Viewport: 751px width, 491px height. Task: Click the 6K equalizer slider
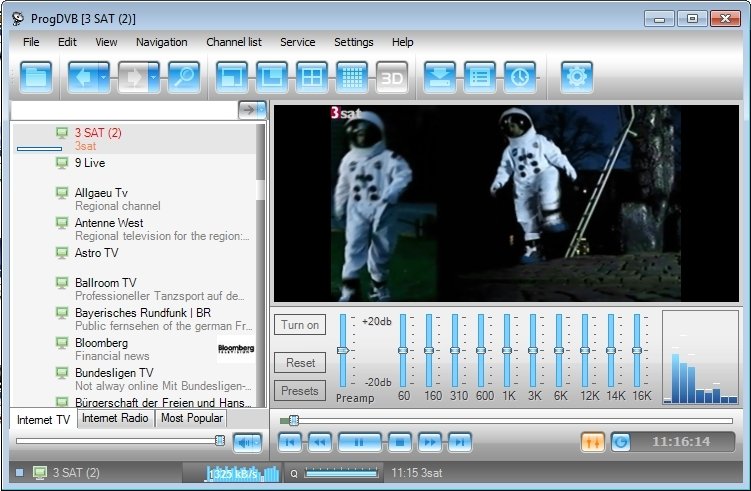(558, 351)
